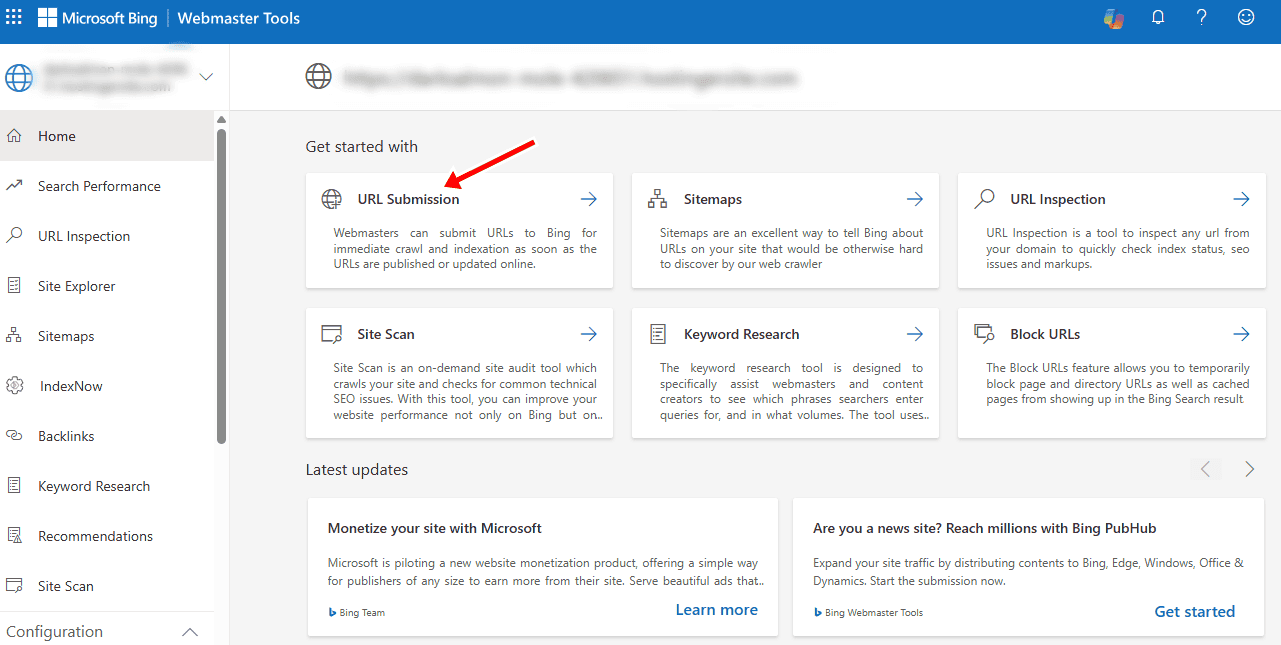Open Site Scan in sidebar
1281x645 pixels.
(107, 586)
